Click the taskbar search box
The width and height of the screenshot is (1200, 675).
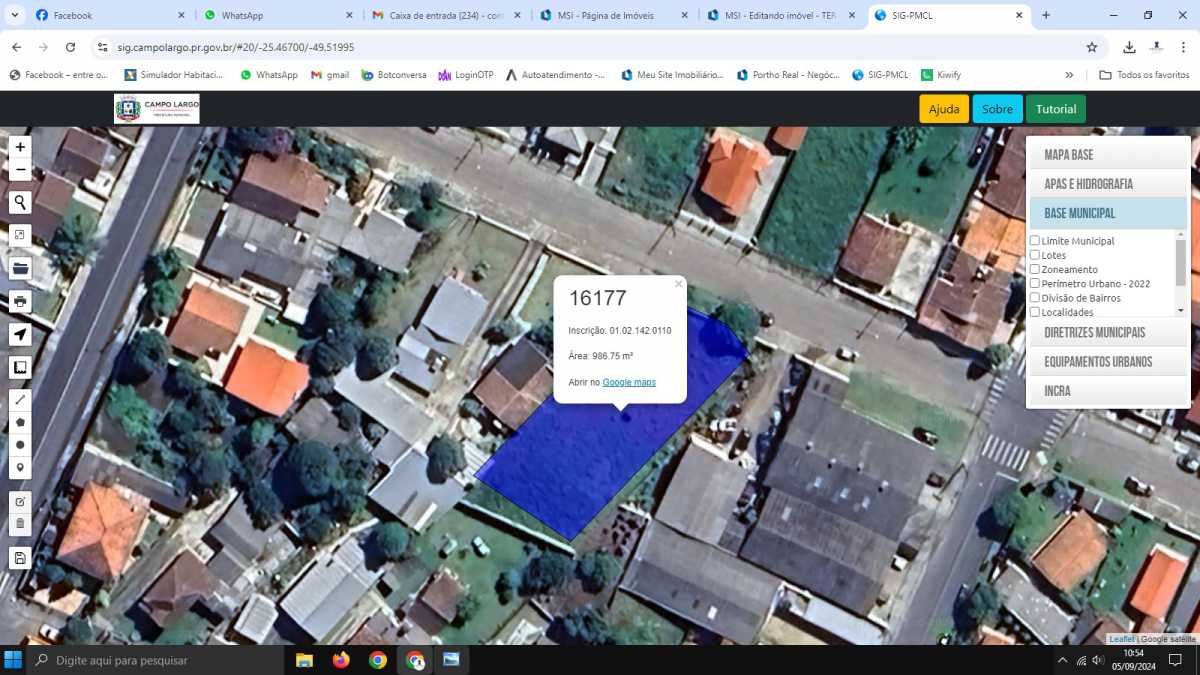pyautogui.click(x=155, y=660)
